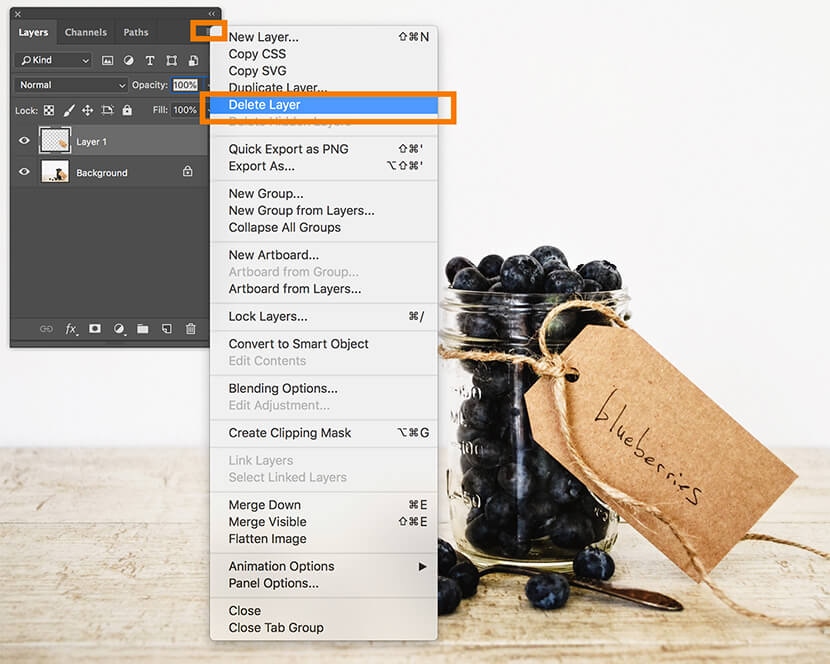
Task: Click the adjustment layer filter icon
Action: point(129,61)
